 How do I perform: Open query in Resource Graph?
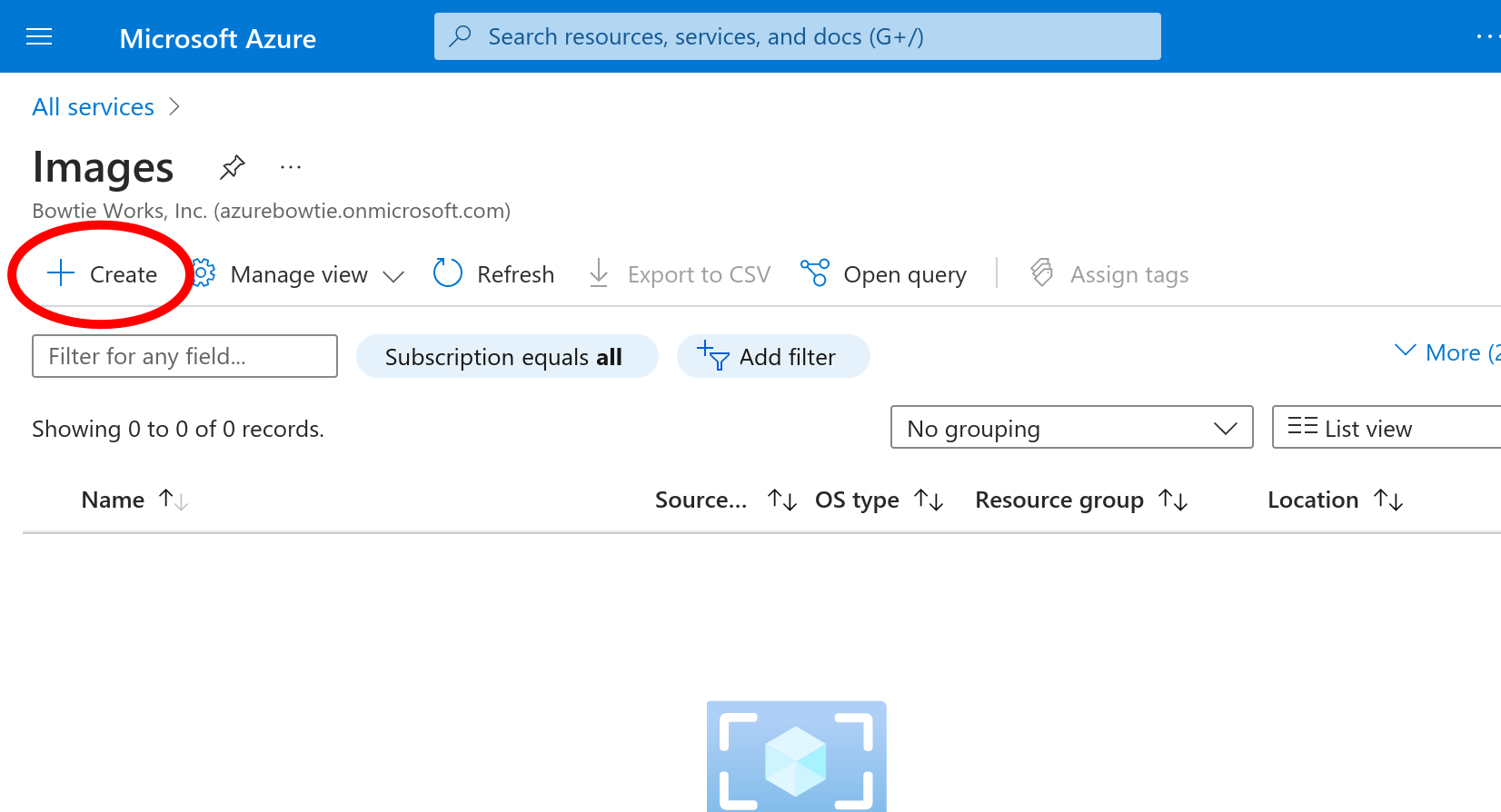pos(883,274)
